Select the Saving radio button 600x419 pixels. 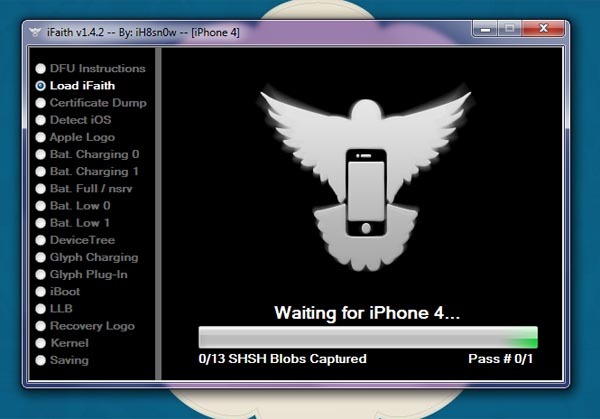coord(41,360)
